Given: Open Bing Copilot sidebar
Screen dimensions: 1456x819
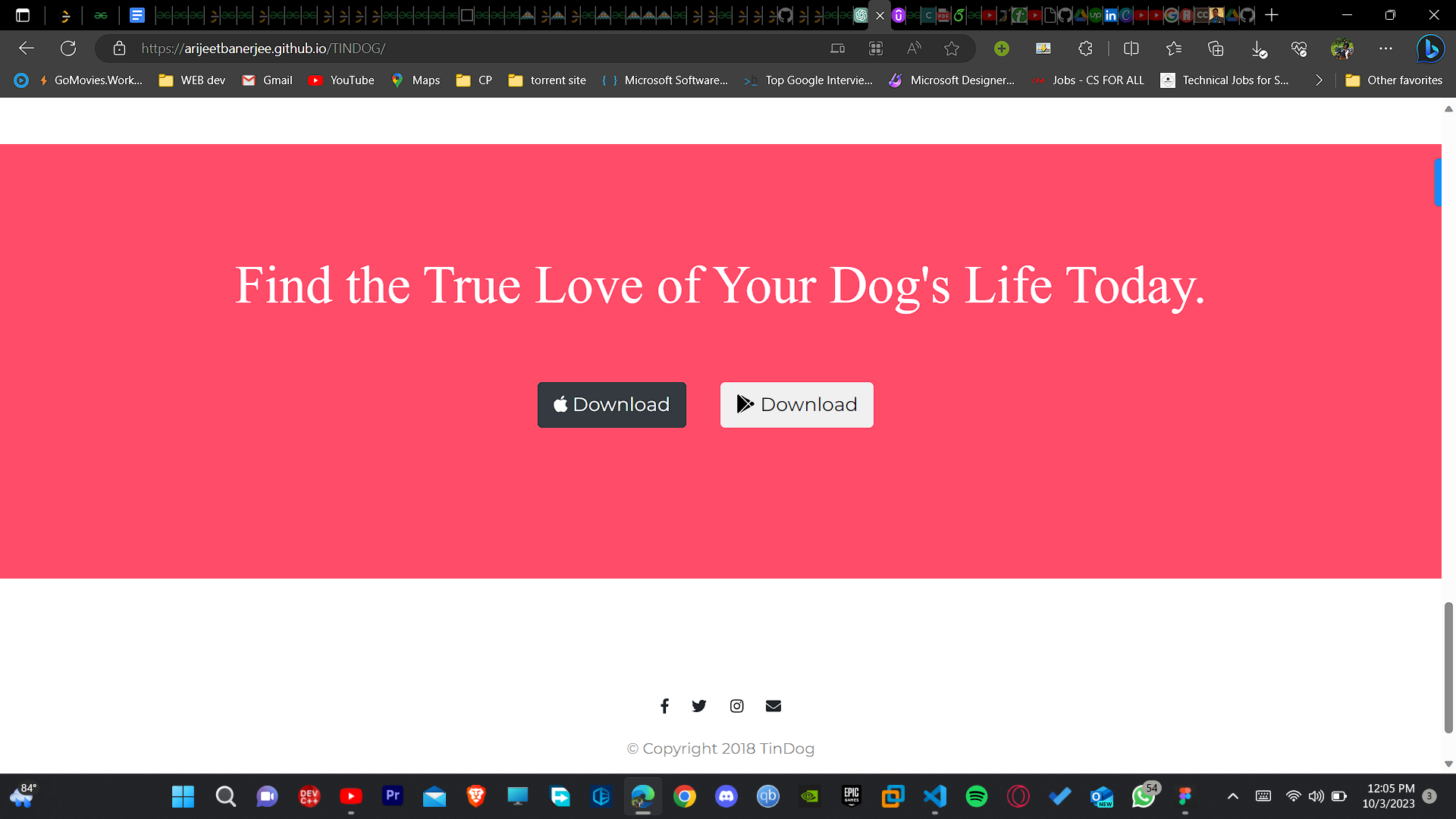Looking at the screenshot, I should 1430,49.
